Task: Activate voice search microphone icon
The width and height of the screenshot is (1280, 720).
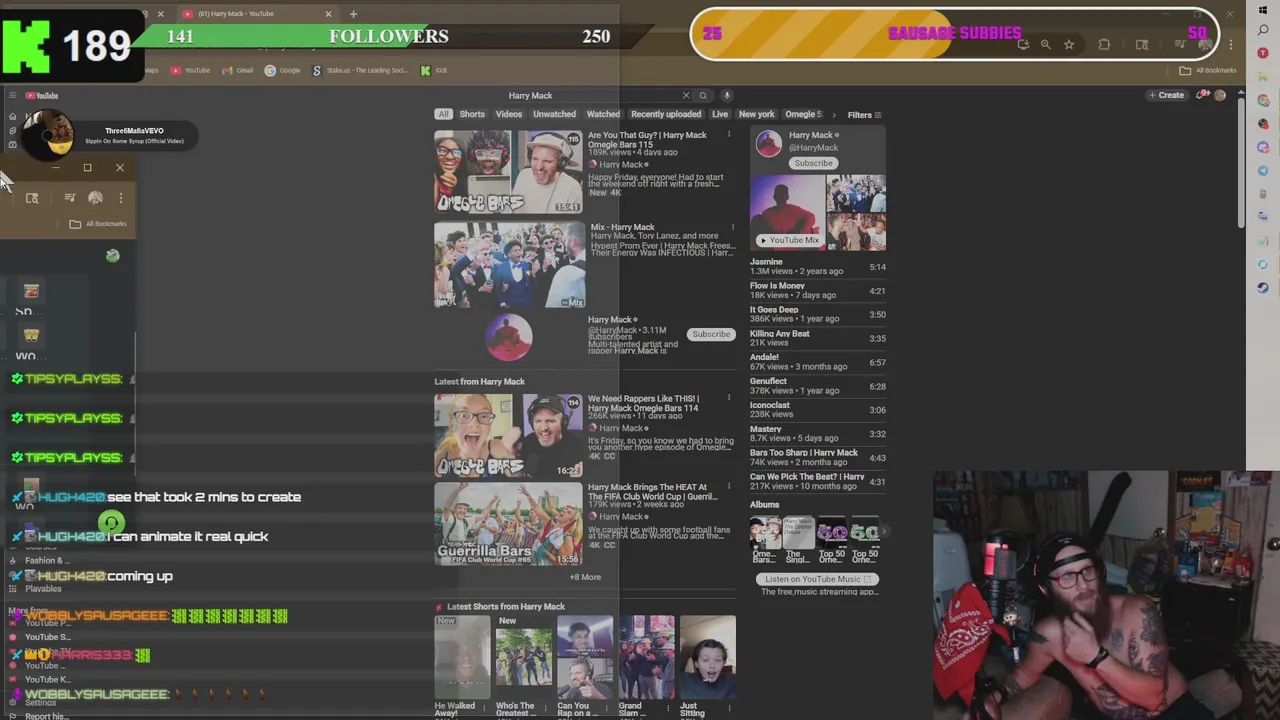Action: click(x=727, y=96)
